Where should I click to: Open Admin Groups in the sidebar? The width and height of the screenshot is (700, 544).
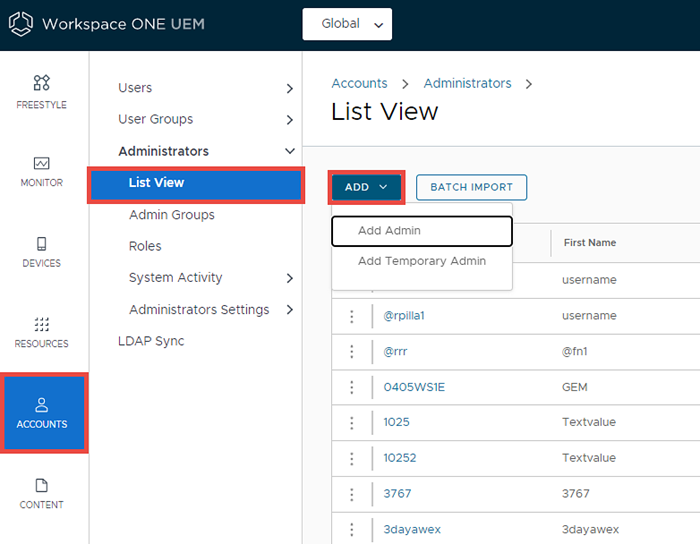pos(172,215)
